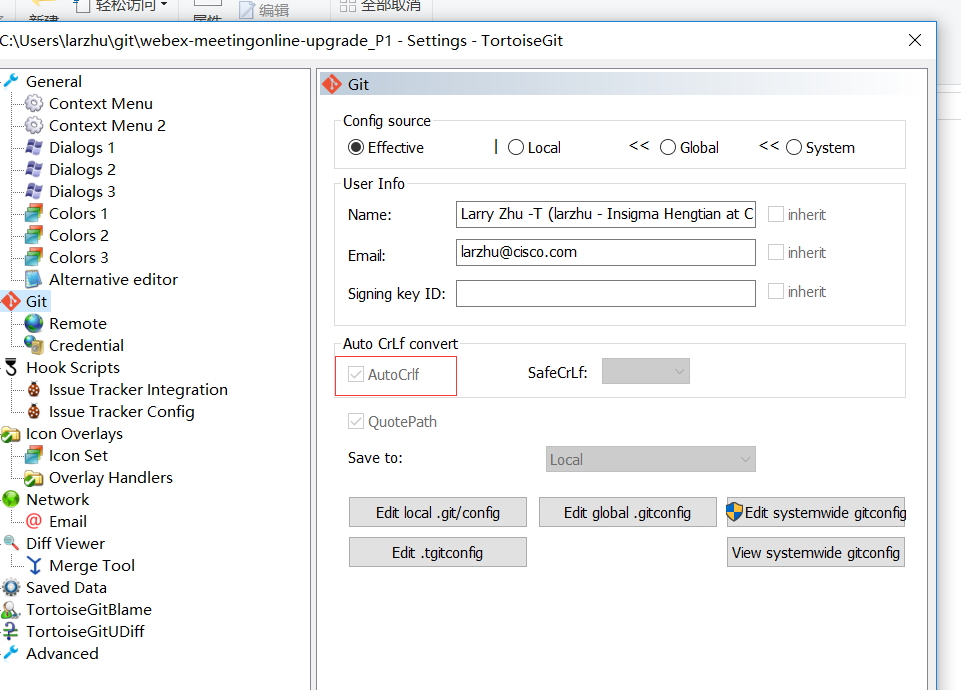Toggle the AutoCrlf checkbox
Screen dimensions: 961x690
[356, 374]
